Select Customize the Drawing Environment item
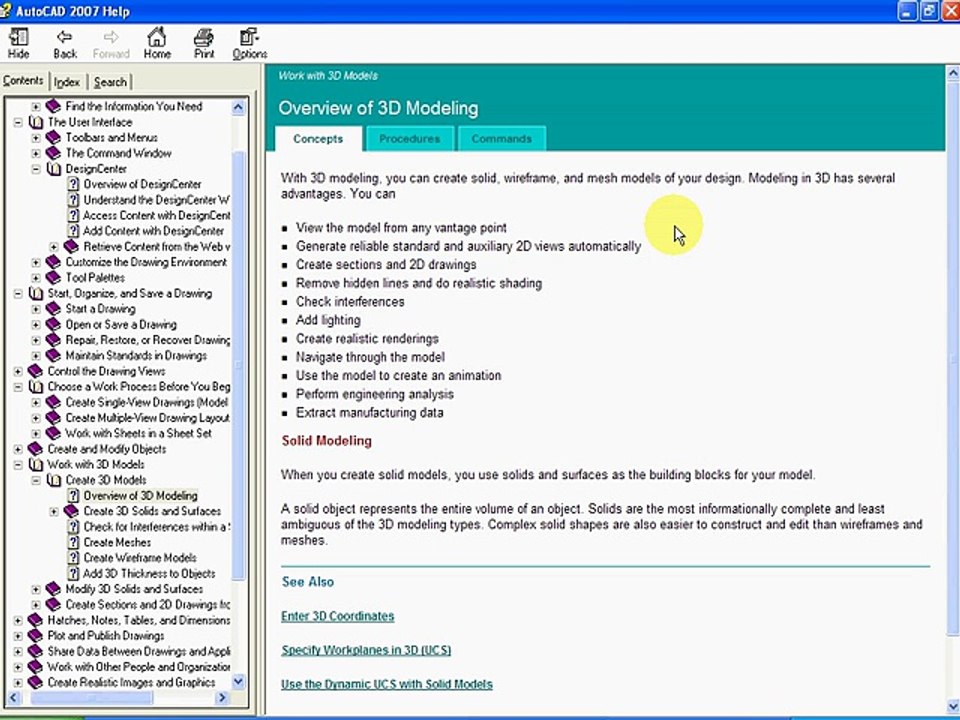 pos(146,262)
